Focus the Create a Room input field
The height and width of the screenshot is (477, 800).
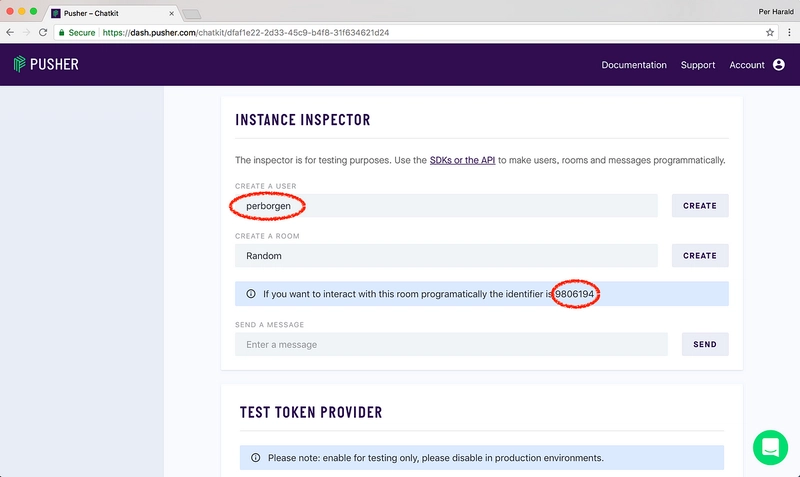pos(446,256)
